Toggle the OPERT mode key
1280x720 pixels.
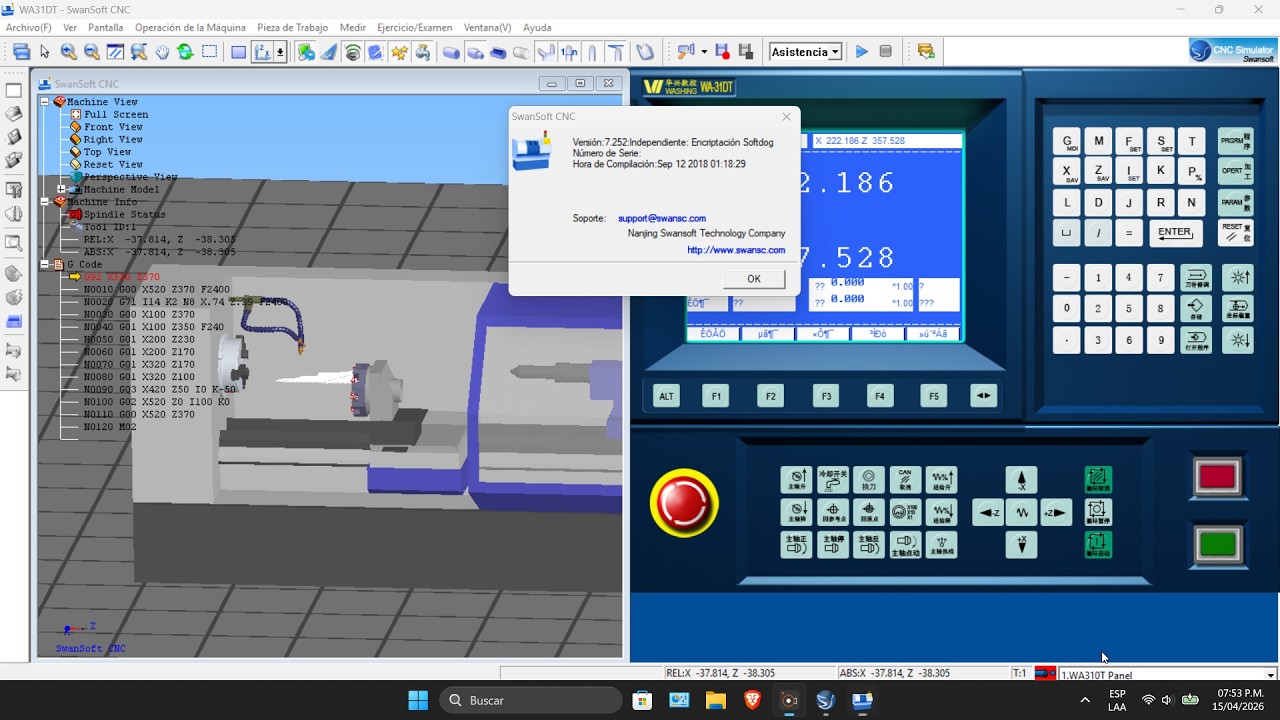(1236, 171)
